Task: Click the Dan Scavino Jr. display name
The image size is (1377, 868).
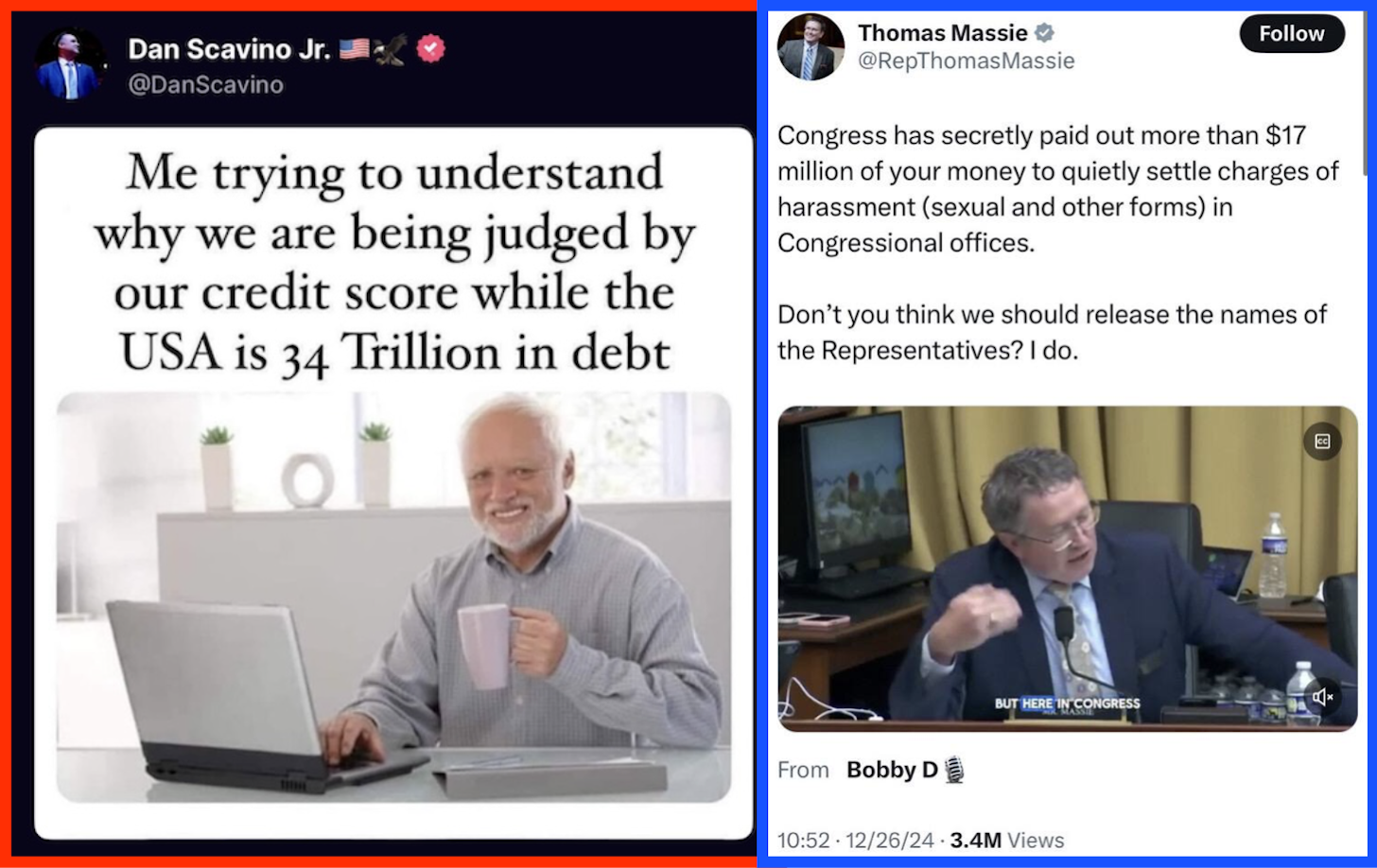Action: [229, 49]
